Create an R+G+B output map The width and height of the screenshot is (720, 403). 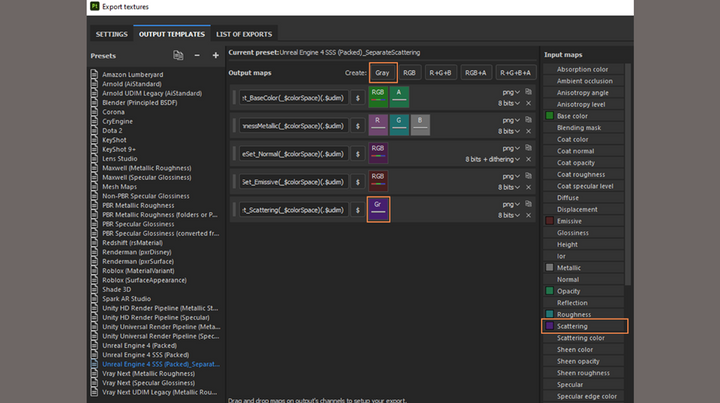(x=440, y=73)
